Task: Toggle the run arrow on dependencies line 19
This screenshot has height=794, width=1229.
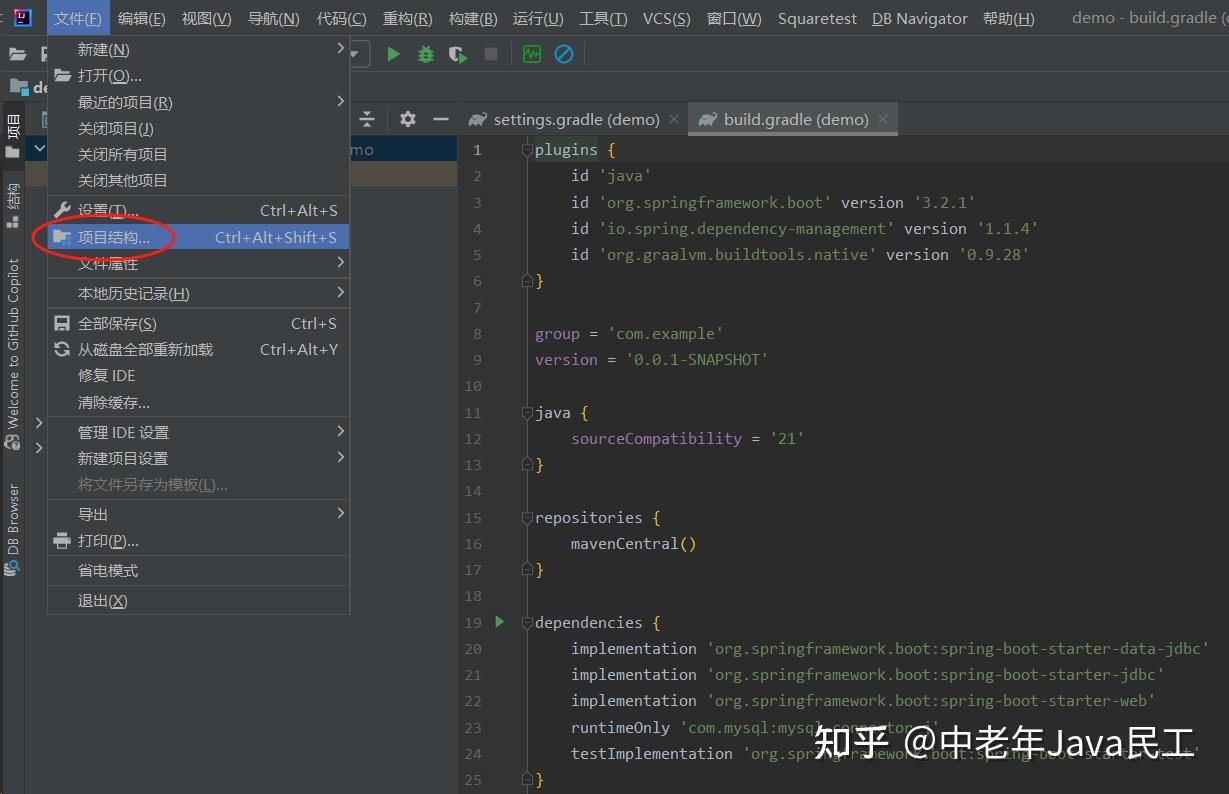Action: [x=500, y=621]
